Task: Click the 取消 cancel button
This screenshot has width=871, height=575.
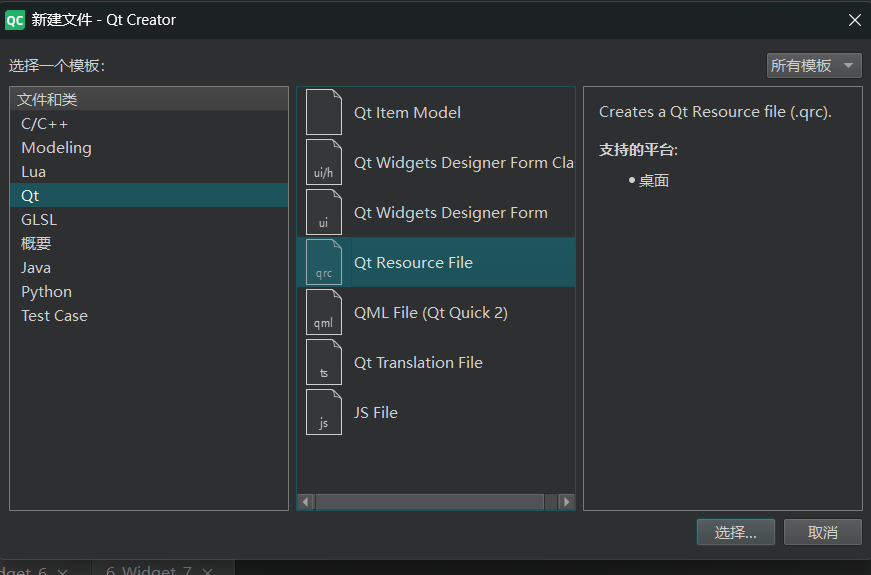Action: tap(823, 532)
